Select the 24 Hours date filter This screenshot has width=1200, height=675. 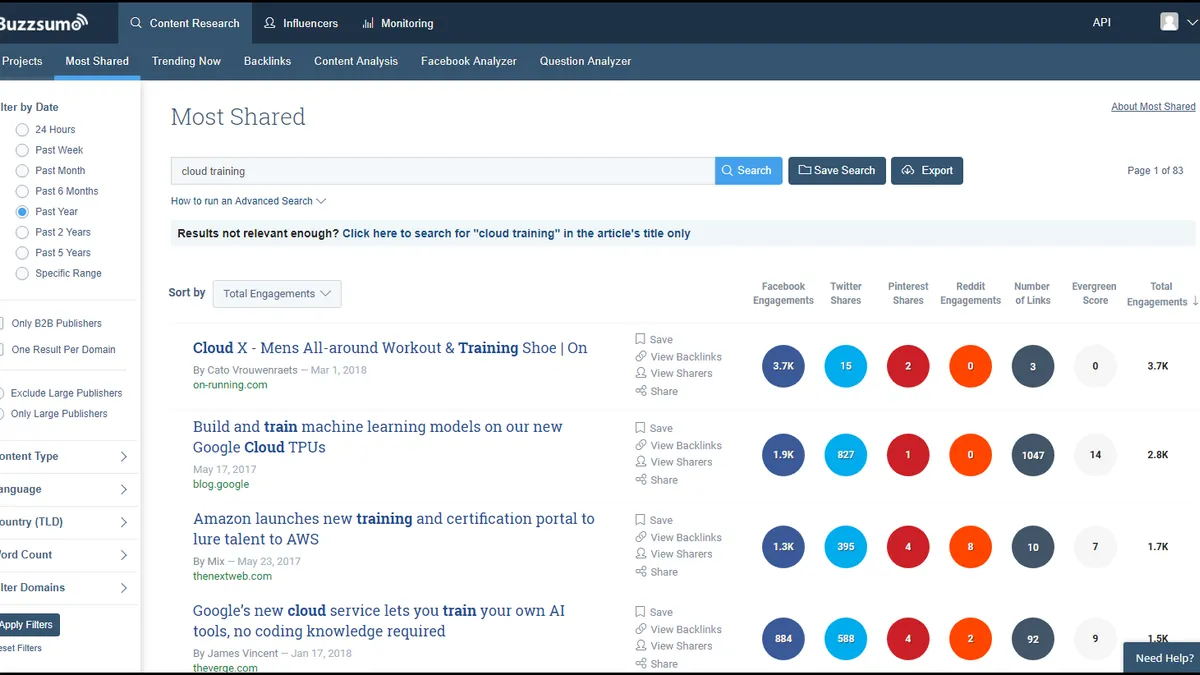point(22,129)
